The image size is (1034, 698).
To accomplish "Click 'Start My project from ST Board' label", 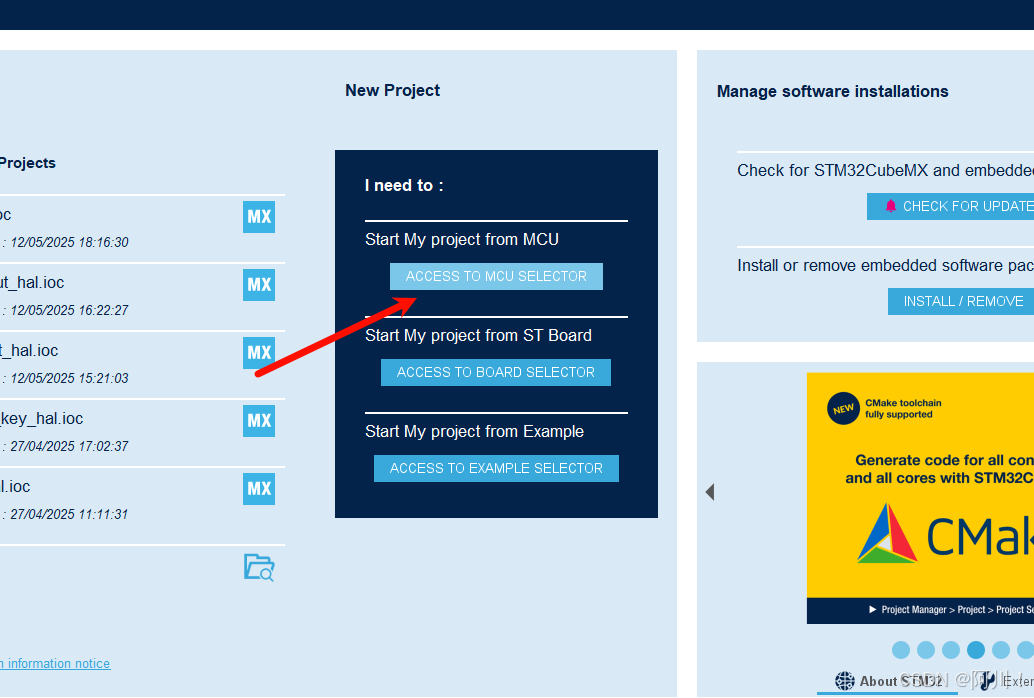I will [478, 335].
